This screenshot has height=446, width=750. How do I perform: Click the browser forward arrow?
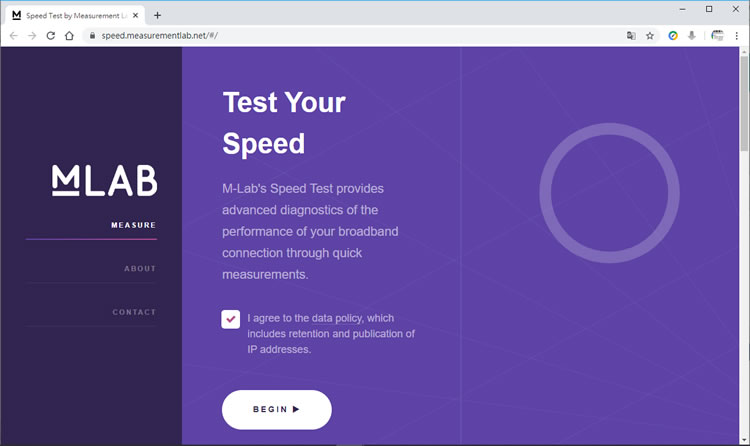(x=32, y=36)
